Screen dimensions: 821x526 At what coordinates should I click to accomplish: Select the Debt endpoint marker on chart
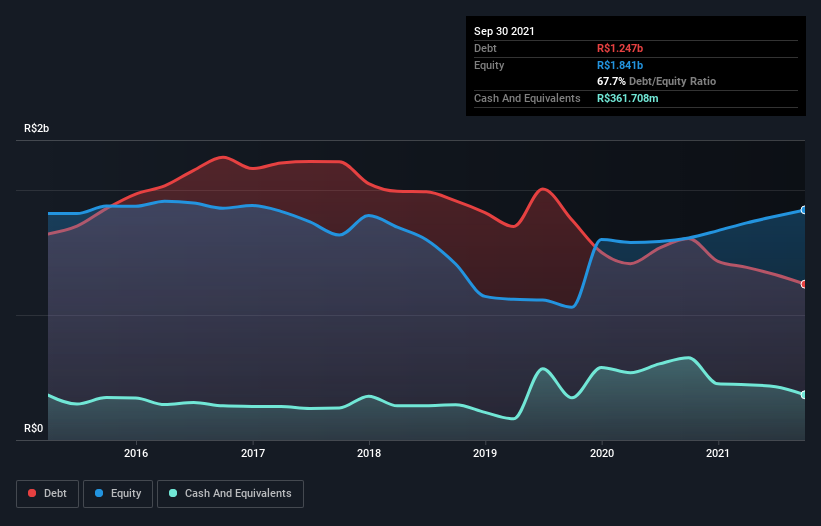[x=804, y=284]
